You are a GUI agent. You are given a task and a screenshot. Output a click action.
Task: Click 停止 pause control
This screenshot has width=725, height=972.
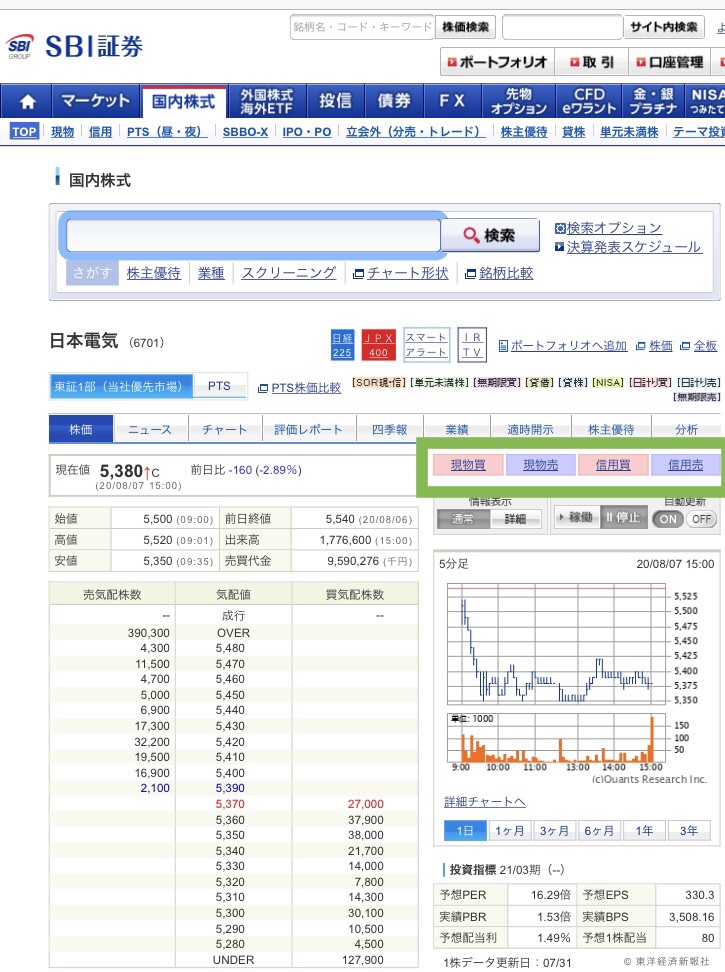(623, 517)
